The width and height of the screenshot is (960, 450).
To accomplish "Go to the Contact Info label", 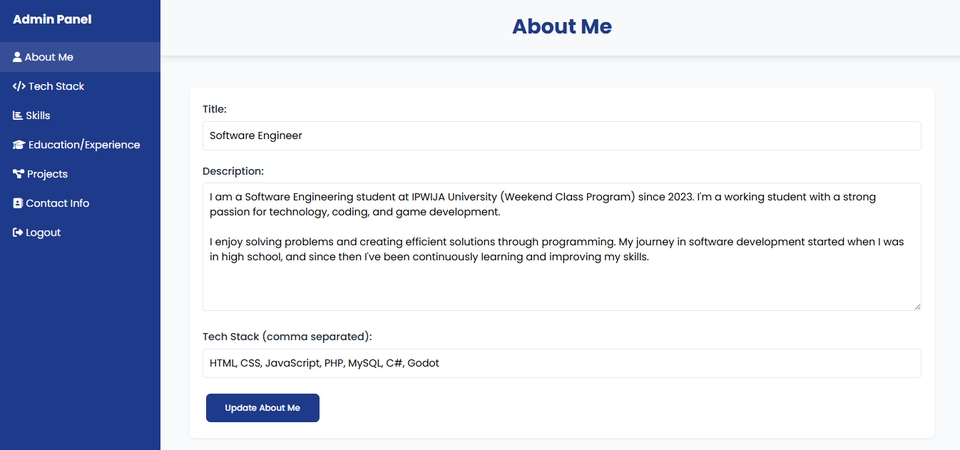I will (58, 203).
